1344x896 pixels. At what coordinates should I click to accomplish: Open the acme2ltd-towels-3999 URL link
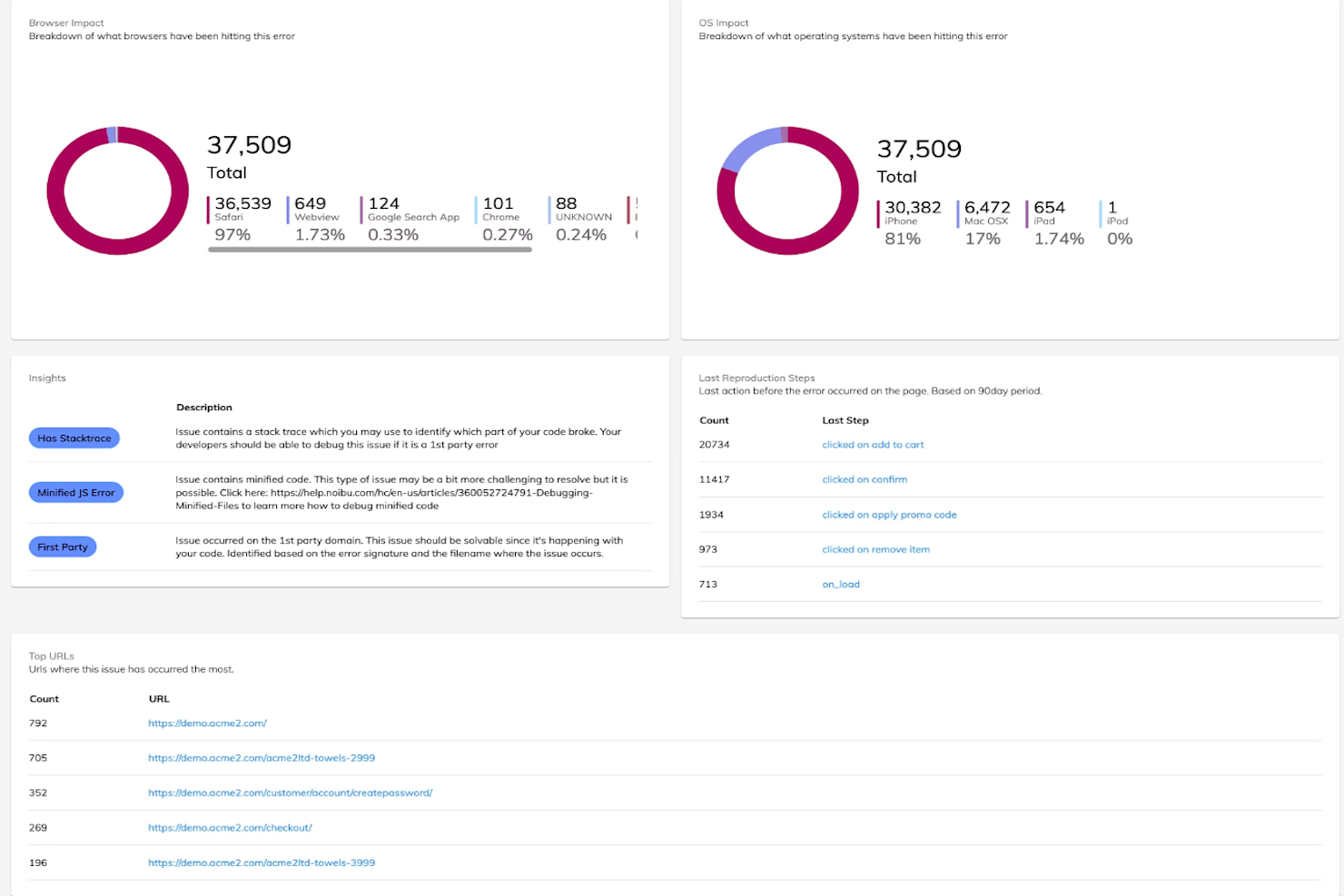(262, 862)
